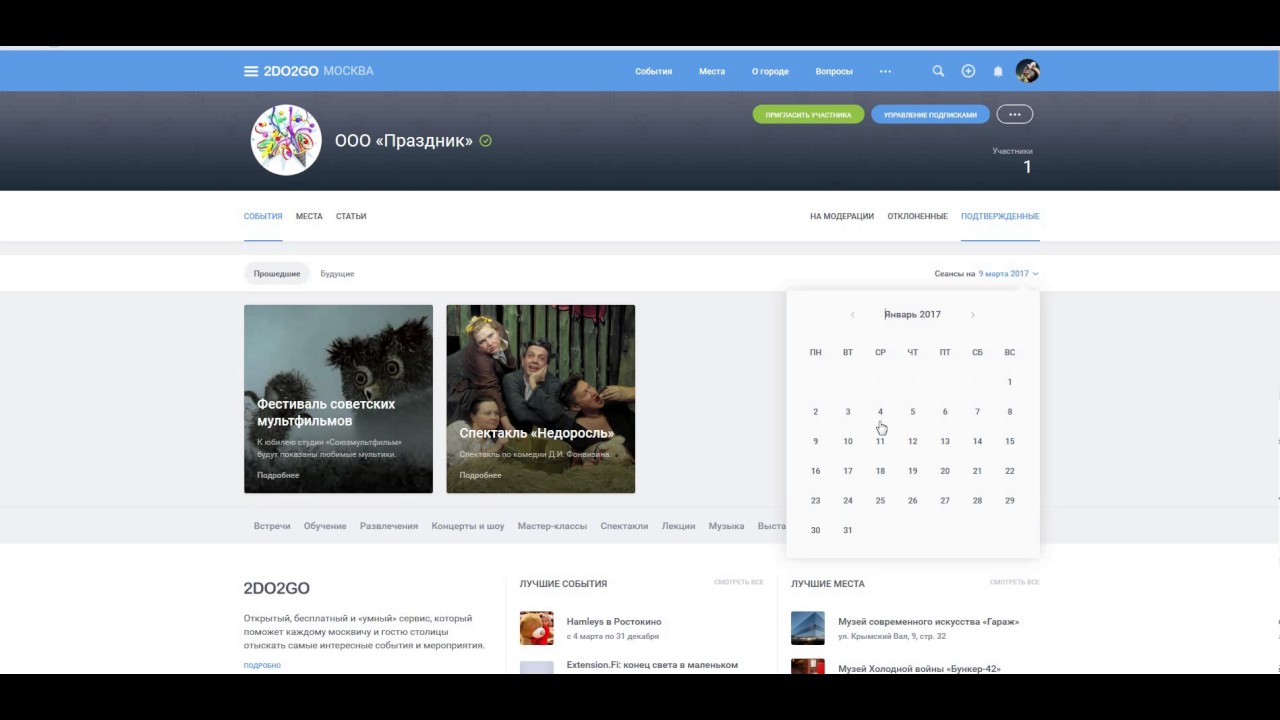Select the Обучение category
The height and width of the screenshot is (720, 1280).
click(x=325, y=526)
